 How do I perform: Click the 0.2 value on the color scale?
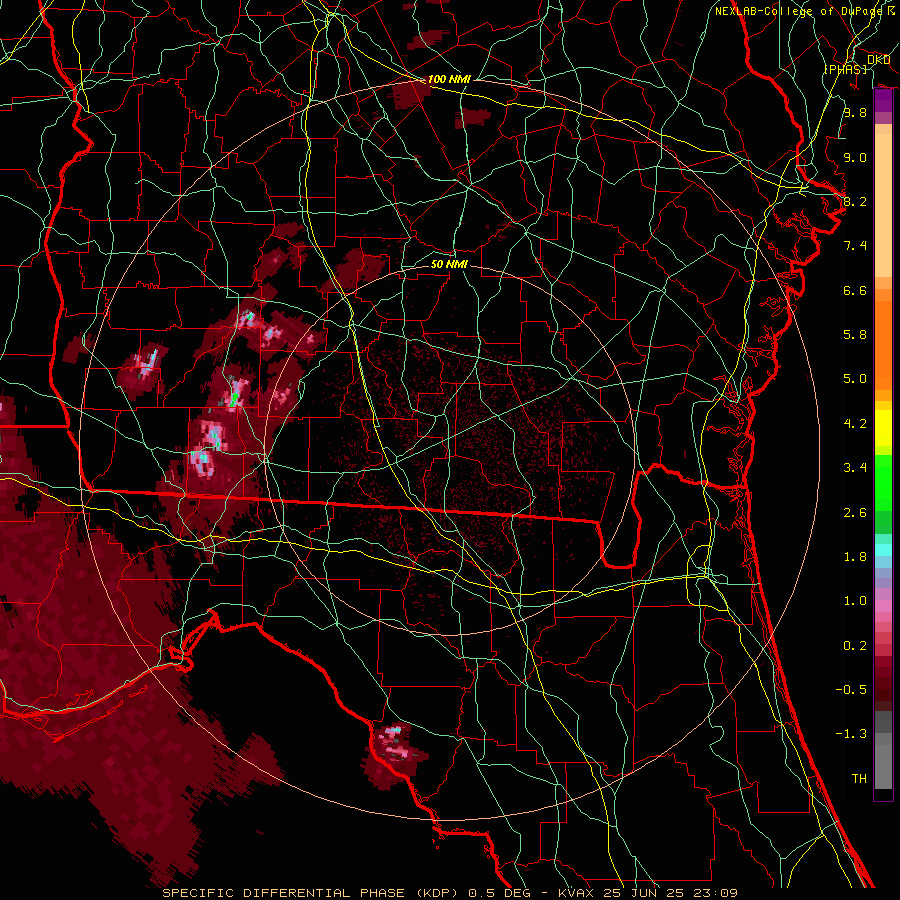point(855,646)
